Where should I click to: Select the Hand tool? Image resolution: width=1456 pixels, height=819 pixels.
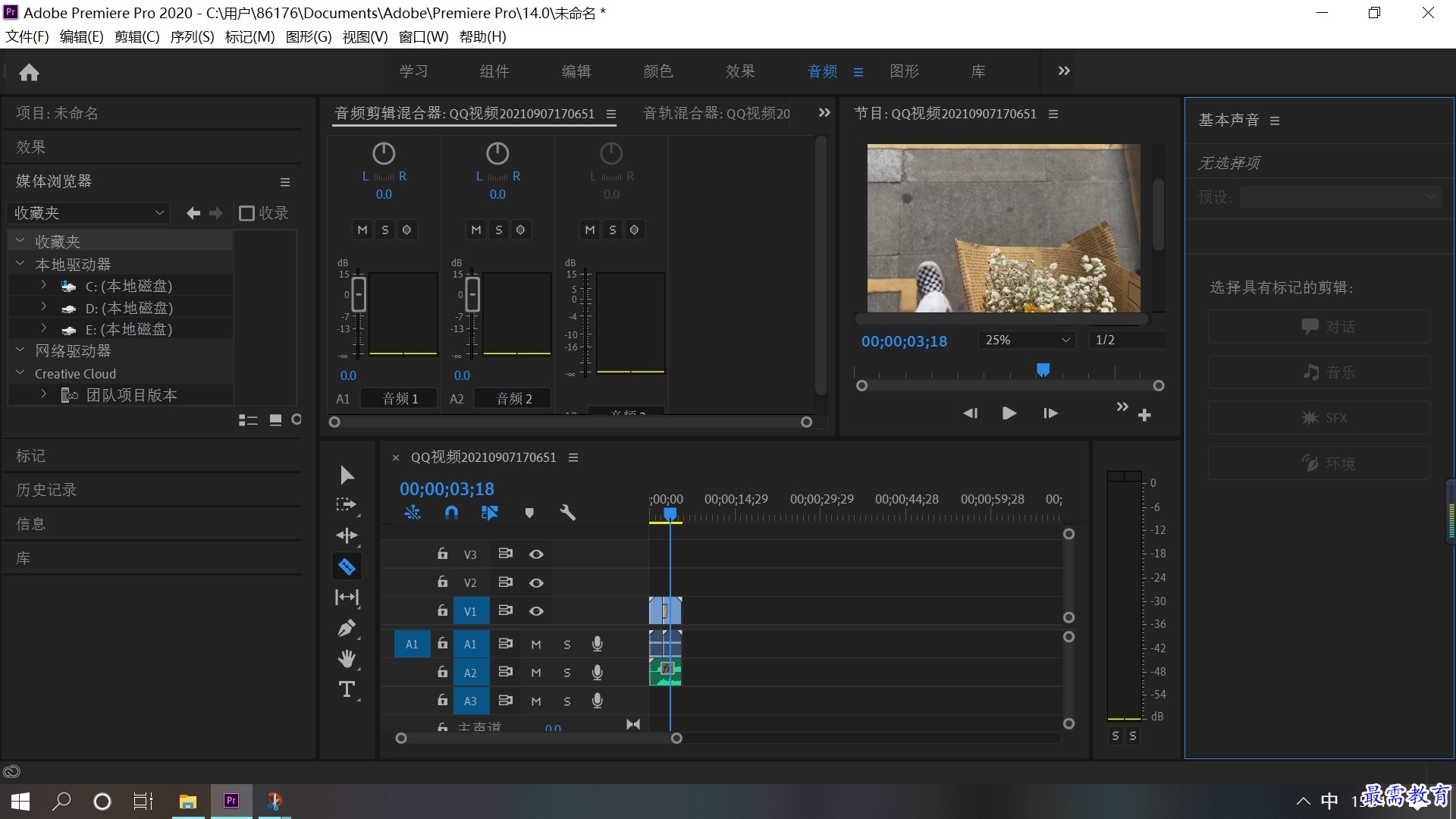coord(347,658)
